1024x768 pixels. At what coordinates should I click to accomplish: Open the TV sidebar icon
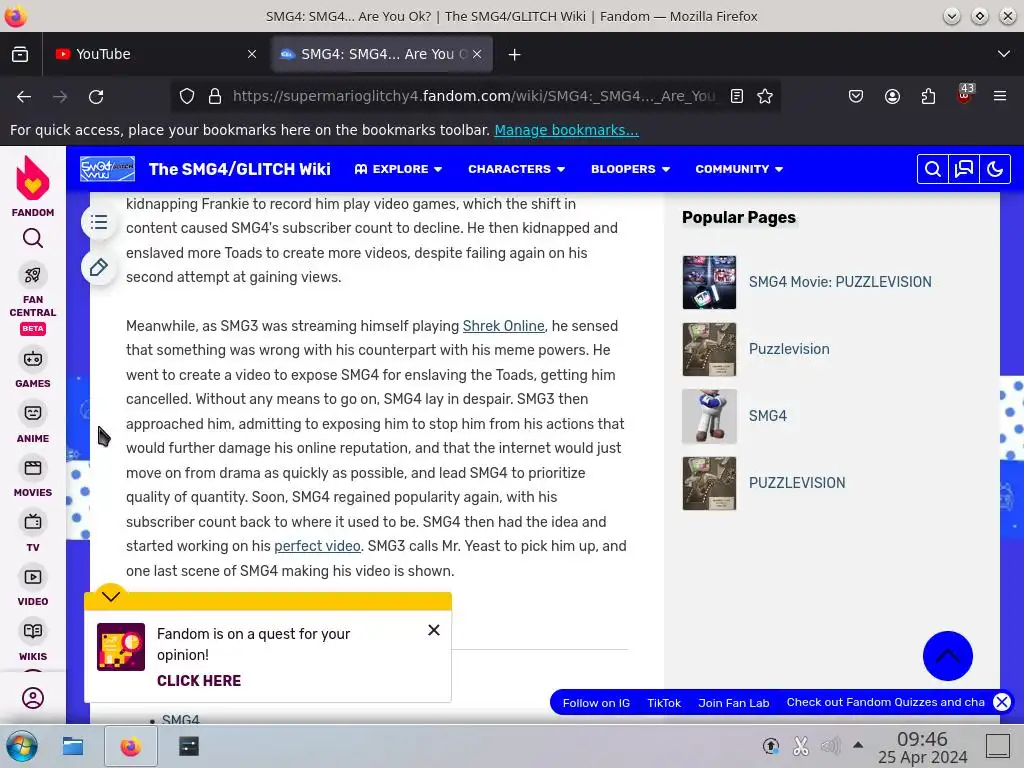tap(33, 522)
